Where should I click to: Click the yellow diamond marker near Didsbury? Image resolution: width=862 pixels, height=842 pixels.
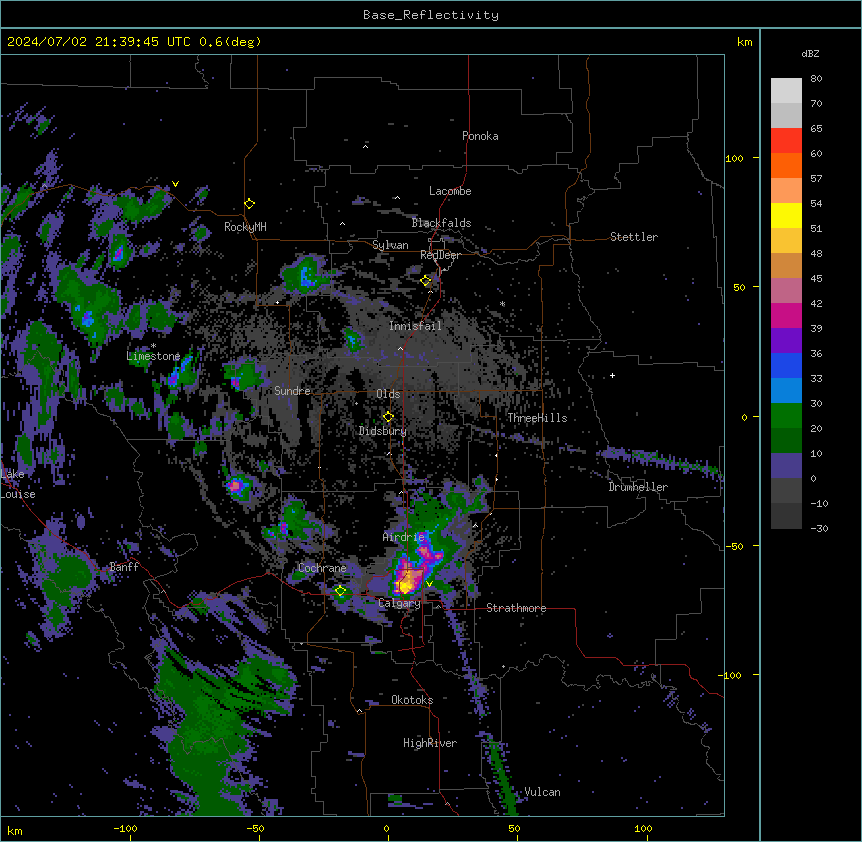click(x=388, y=416)
